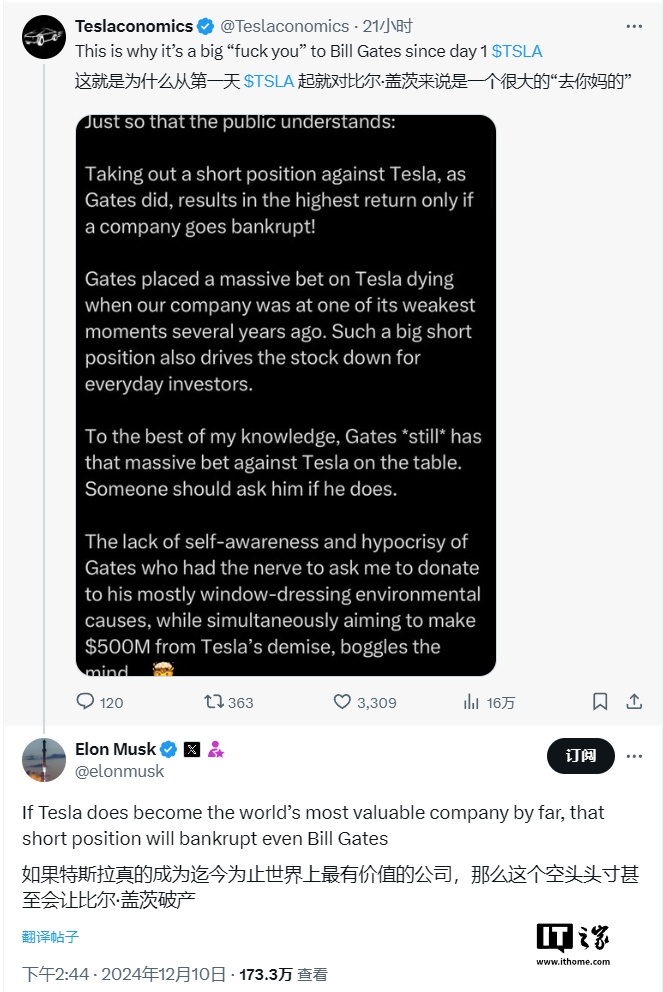Click the 订阅 subscribe button
This screenshot has height=992, width=663.
(x=580, y=756)
